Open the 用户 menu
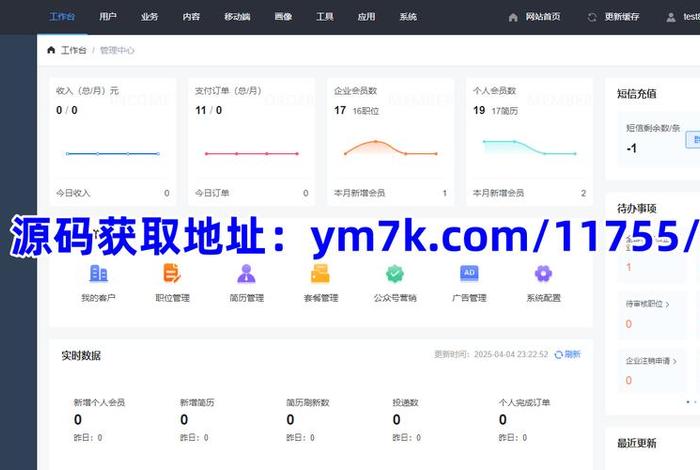700x470 pixels. click(108, 17)
